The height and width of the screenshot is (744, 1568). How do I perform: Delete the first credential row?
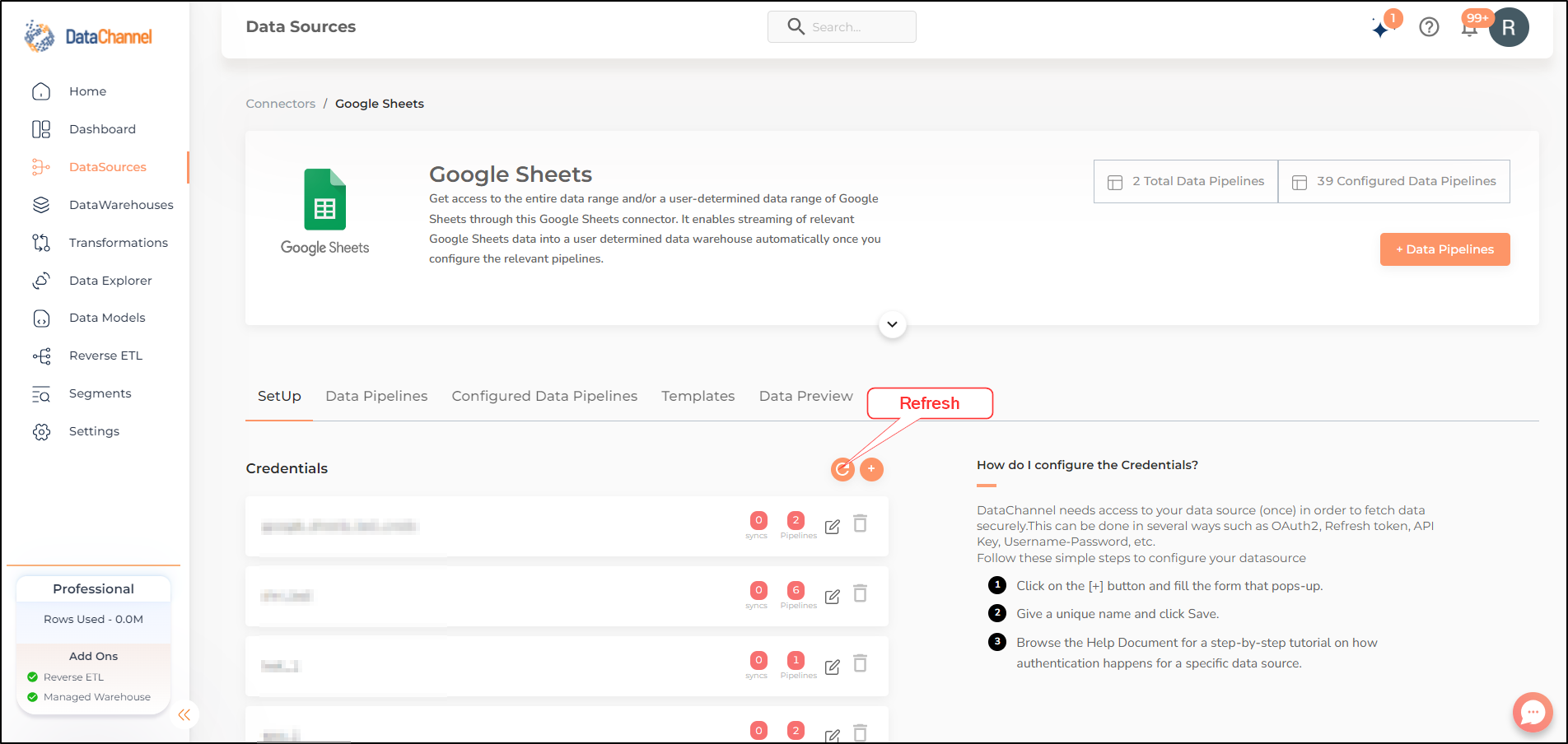[860, 523]
